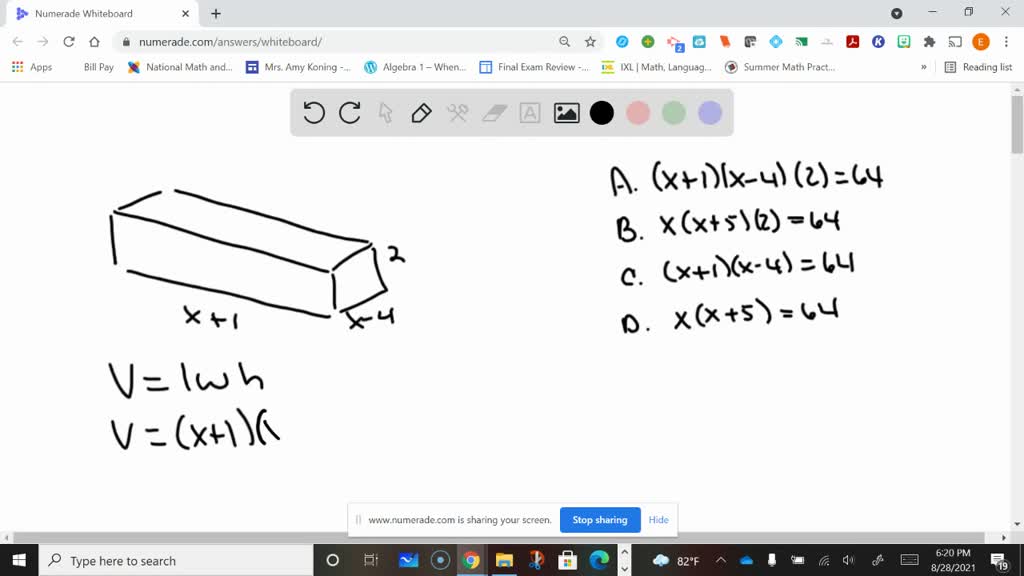Open the Reading list
This screenshot has width=1024, height=576.
click(x=975, y=67)
